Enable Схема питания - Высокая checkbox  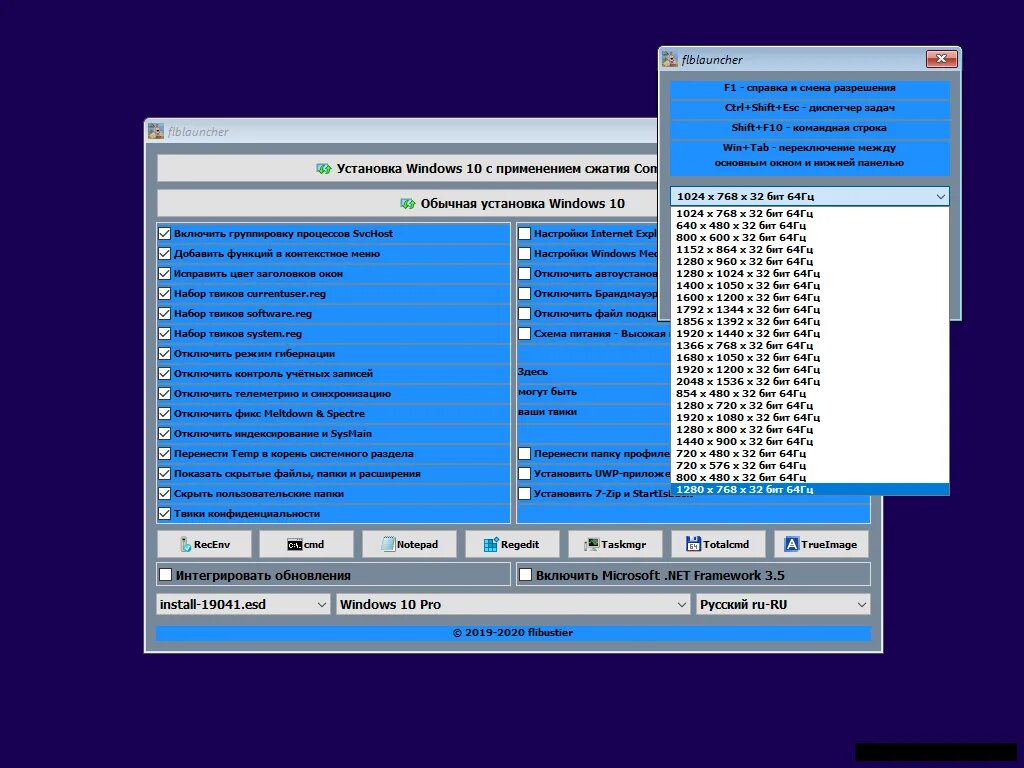524,334
